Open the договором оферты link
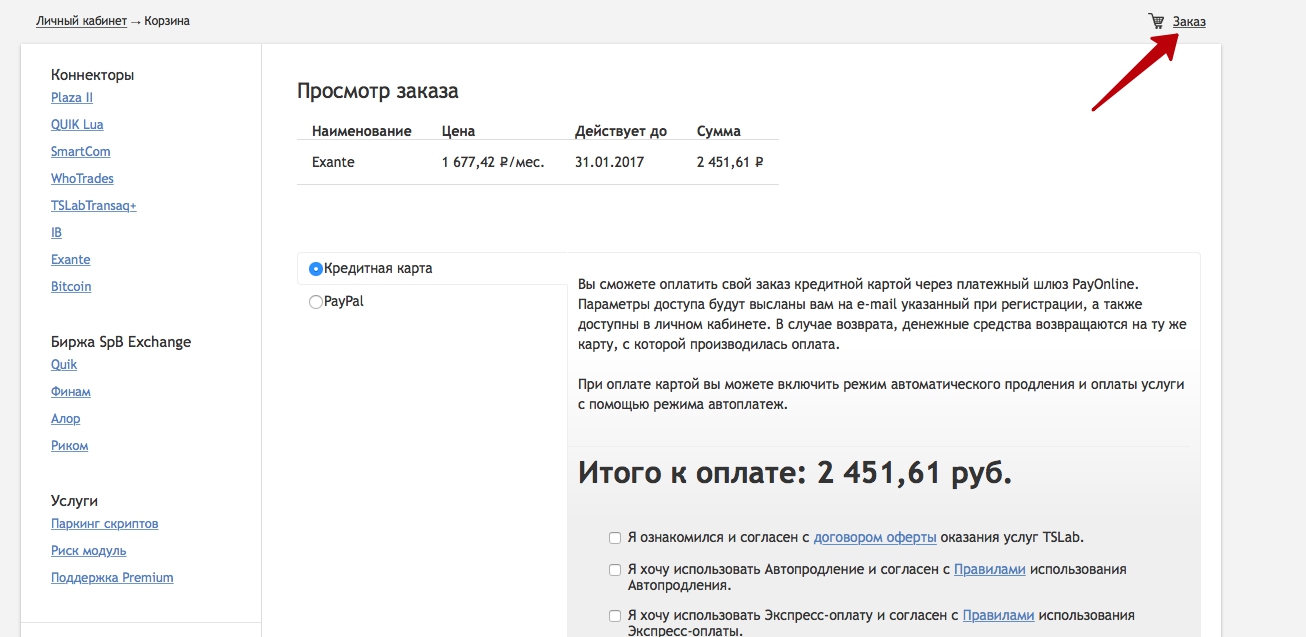1306x637 pixels. pos(874,538)
